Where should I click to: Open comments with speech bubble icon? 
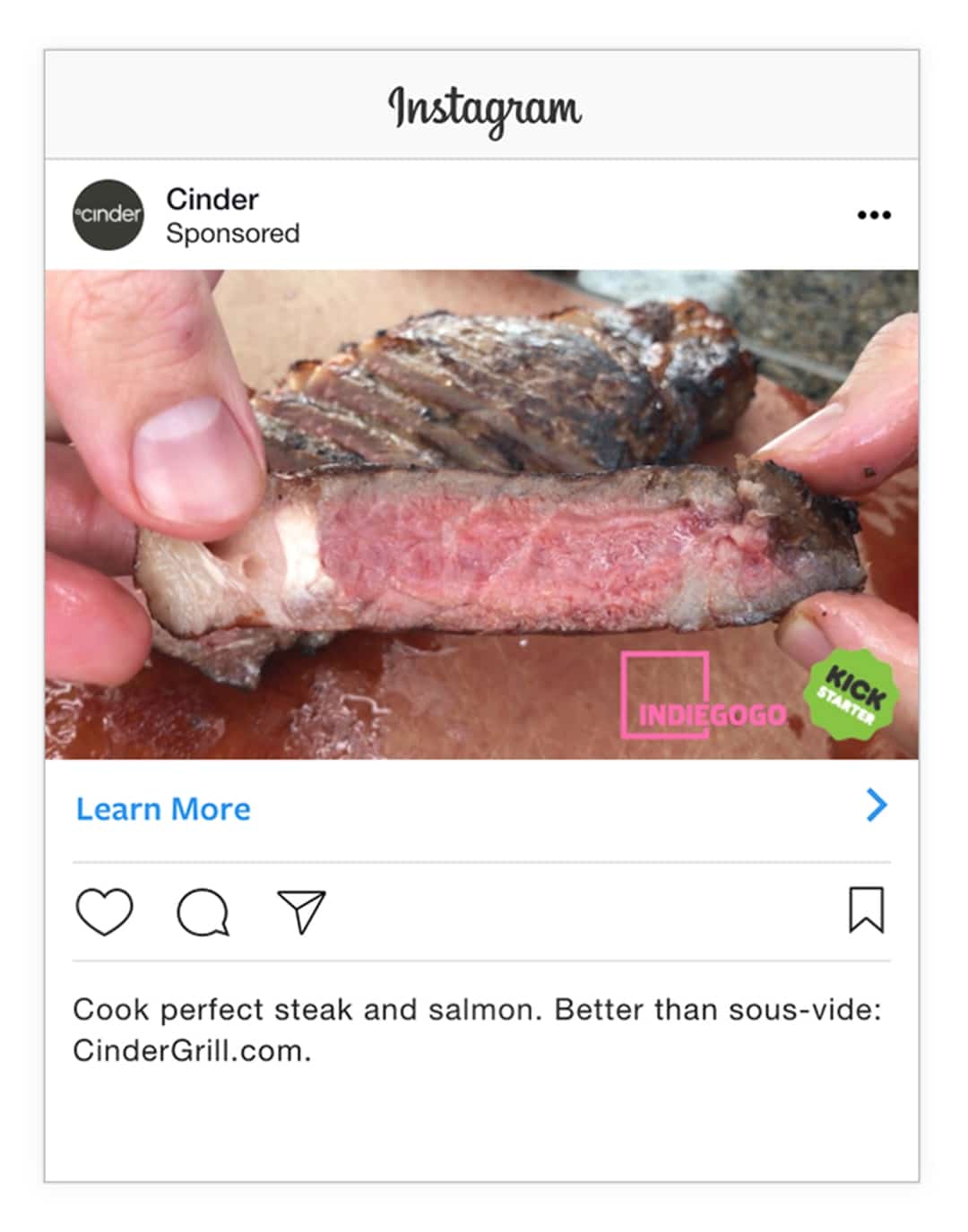(x=203, y=912)
